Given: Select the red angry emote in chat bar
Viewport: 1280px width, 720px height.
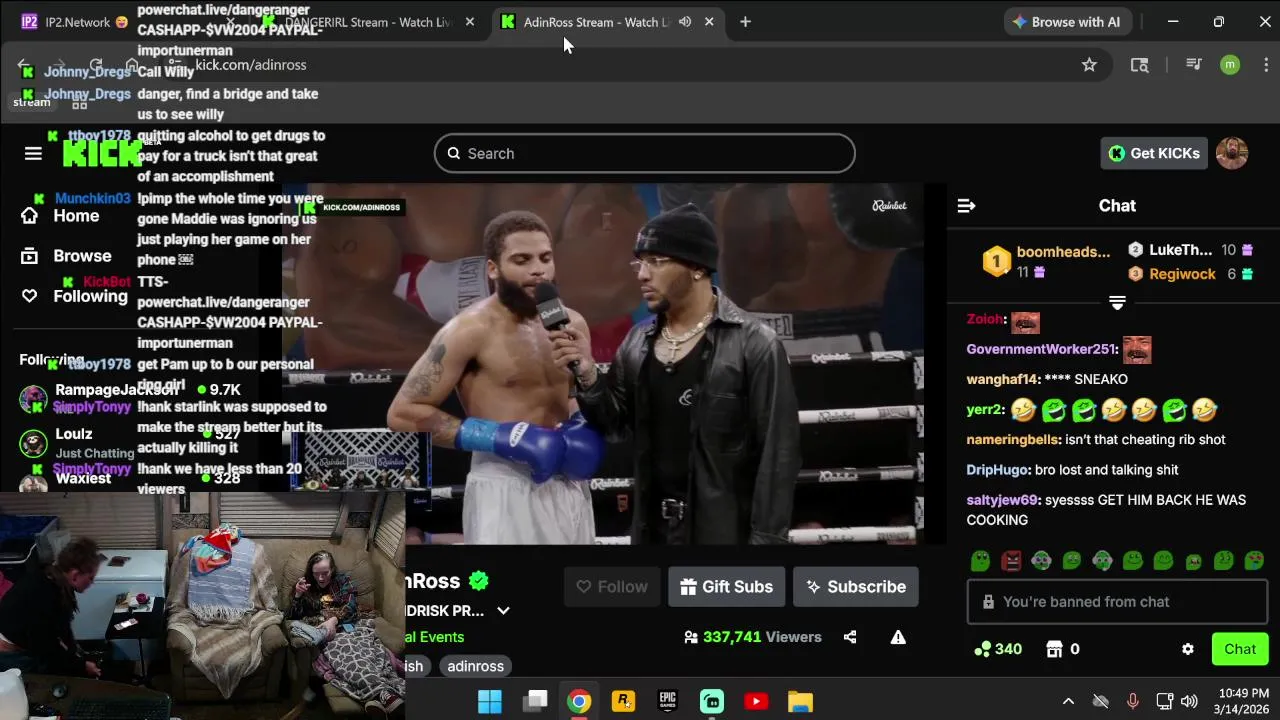Looking at the screenshot, I should (1011, 561).
